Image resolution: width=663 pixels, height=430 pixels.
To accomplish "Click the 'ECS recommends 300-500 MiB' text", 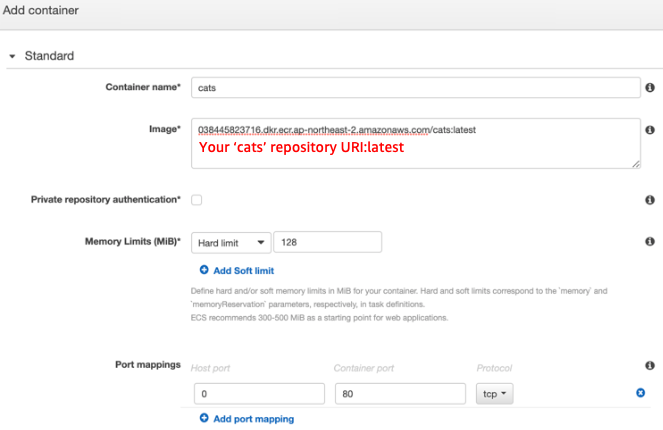I will tap(319, 318).
